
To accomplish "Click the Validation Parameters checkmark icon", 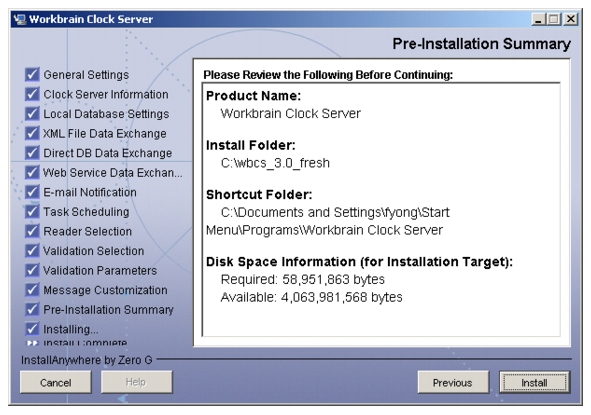I will pos(32,270).
